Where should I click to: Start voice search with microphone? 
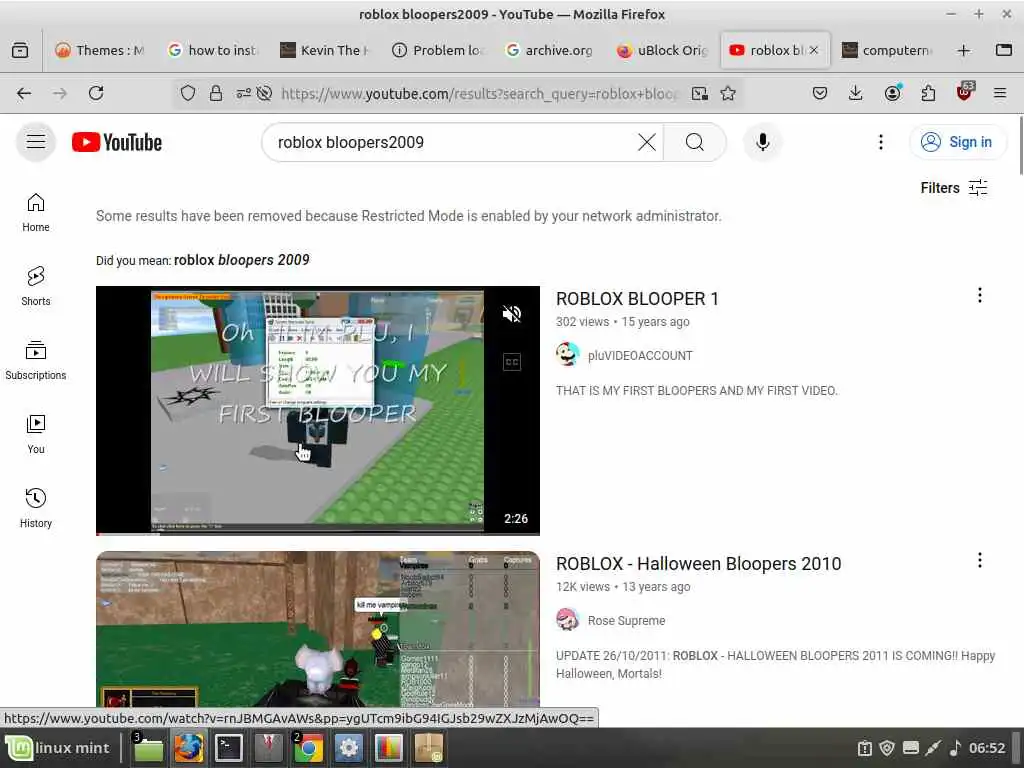(762, 142)
